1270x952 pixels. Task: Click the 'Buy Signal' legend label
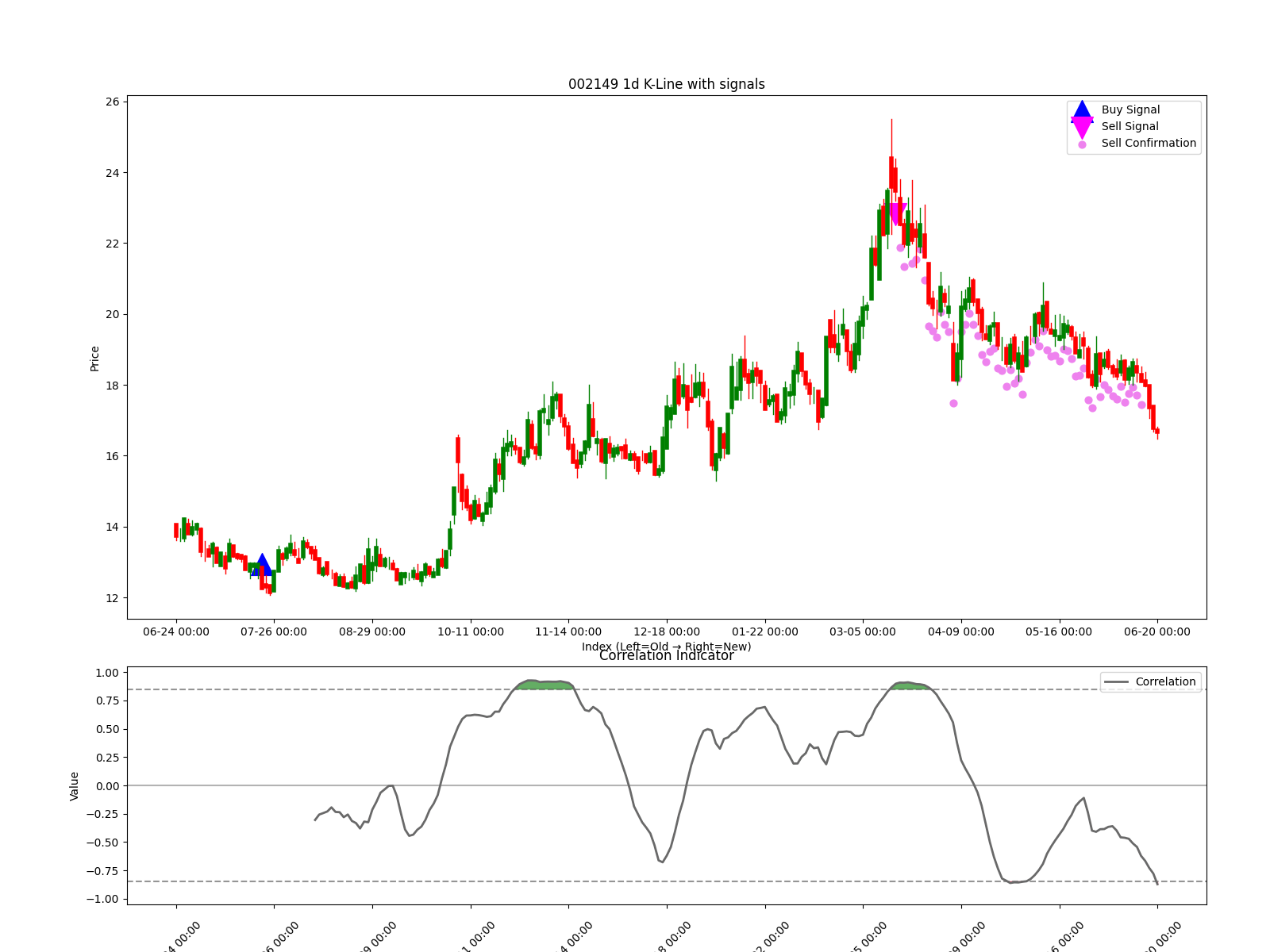pos(1130,110)
